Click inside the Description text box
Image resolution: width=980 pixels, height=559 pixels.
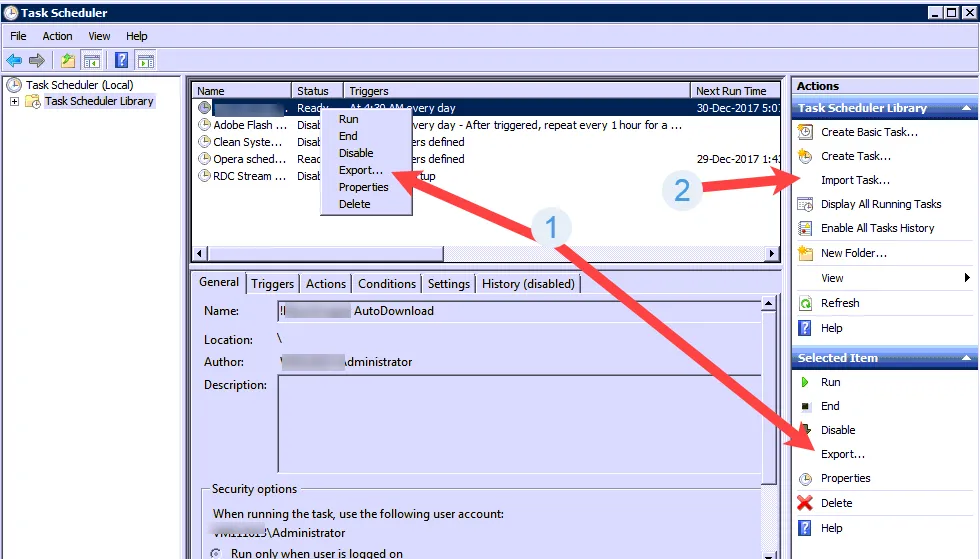point(519,424)
